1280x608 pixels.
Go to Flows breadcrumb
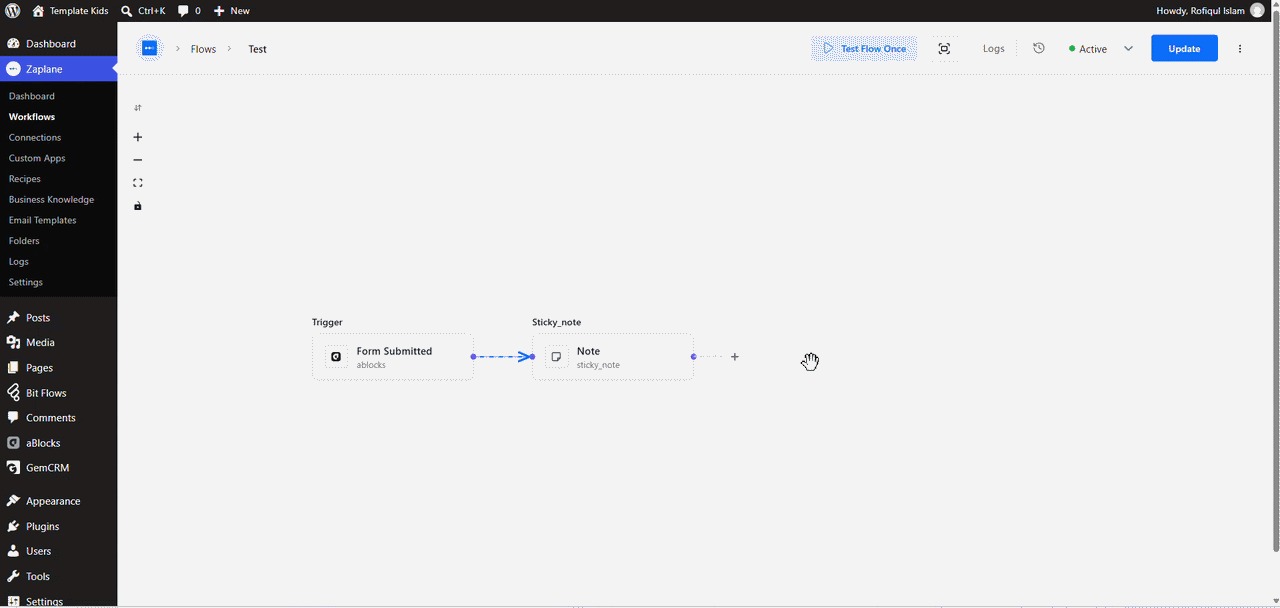click(x=203, y=49)
